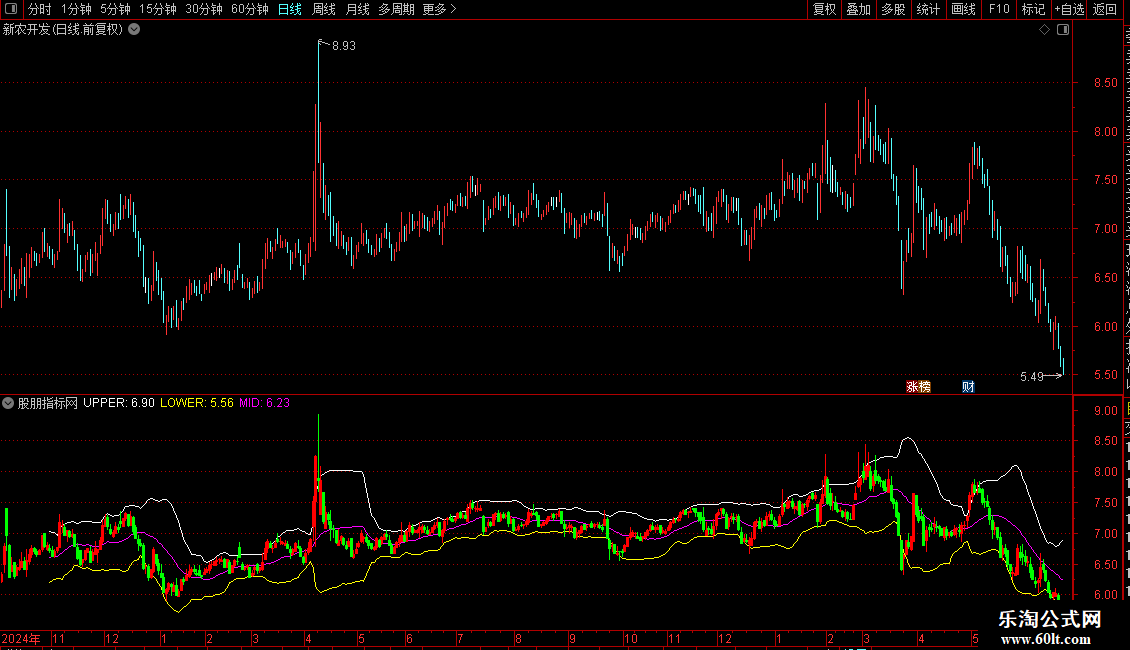Add stock with +自选 button
This screenshot has height=650, width=1130.
coord(1069,9)
